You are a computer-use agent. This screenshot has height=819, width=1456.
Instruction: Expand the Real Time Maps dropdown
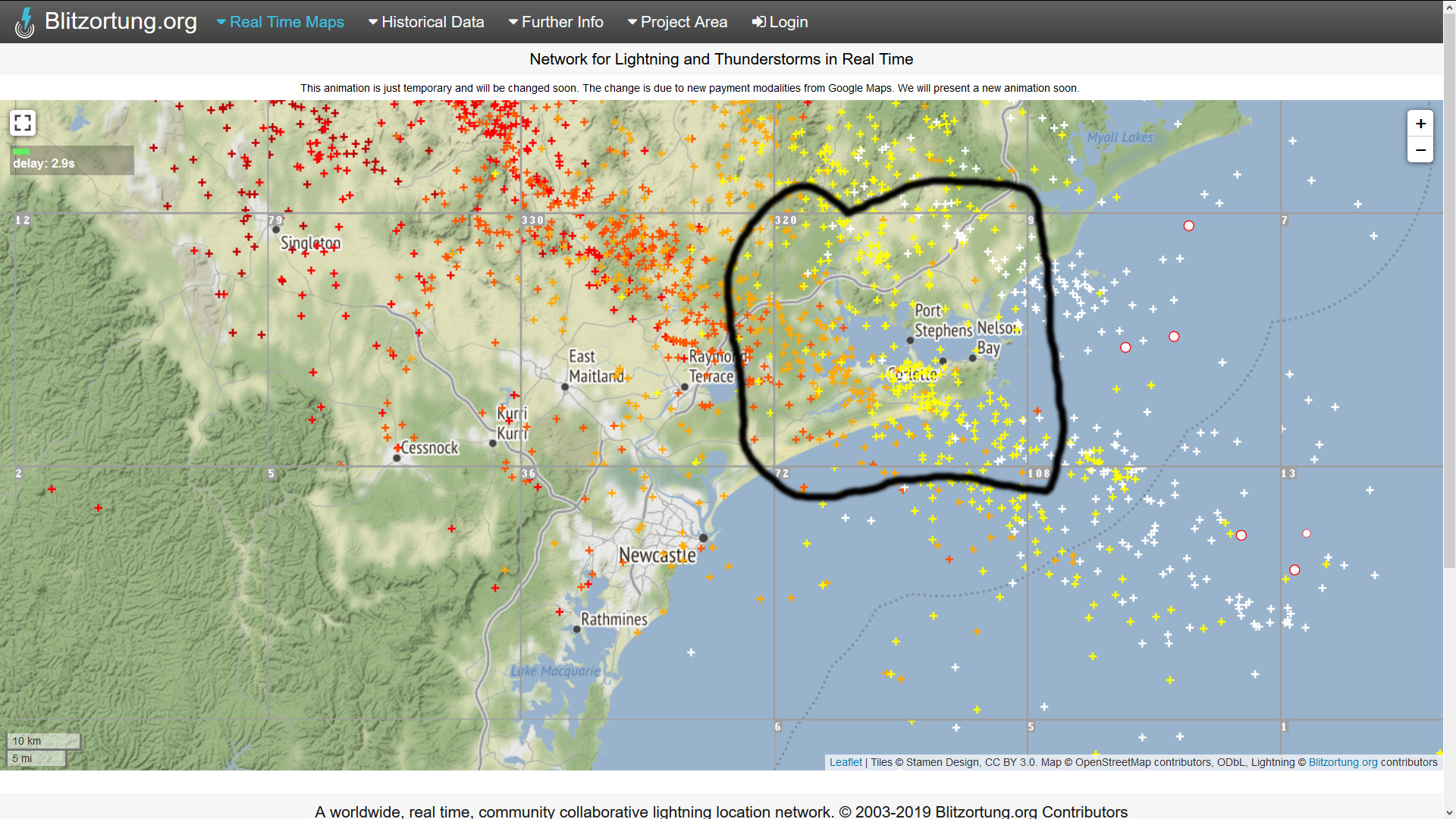coord(280,22)
